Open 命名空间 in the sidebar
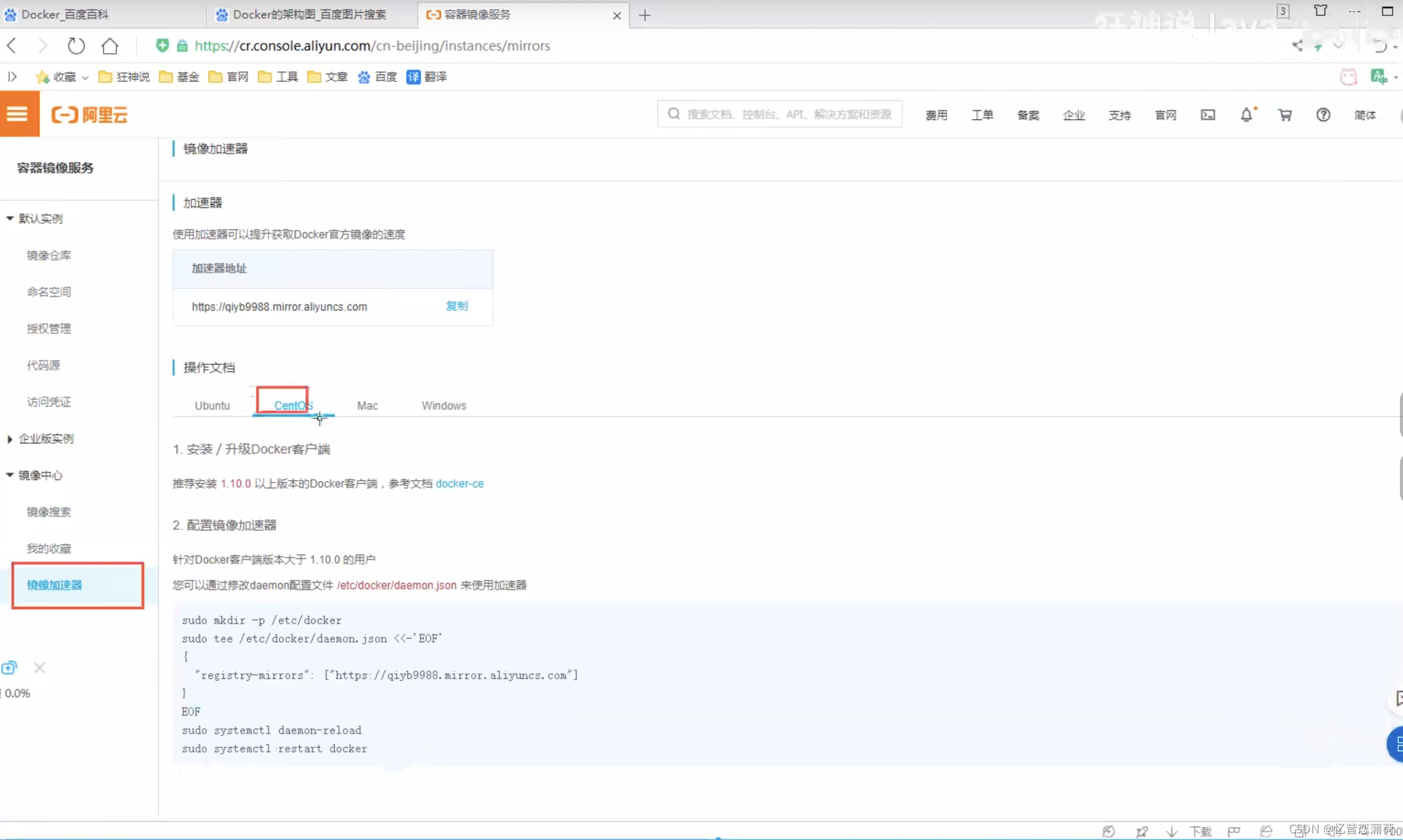This screenshot has width=1403, height=840. [49, 292]
